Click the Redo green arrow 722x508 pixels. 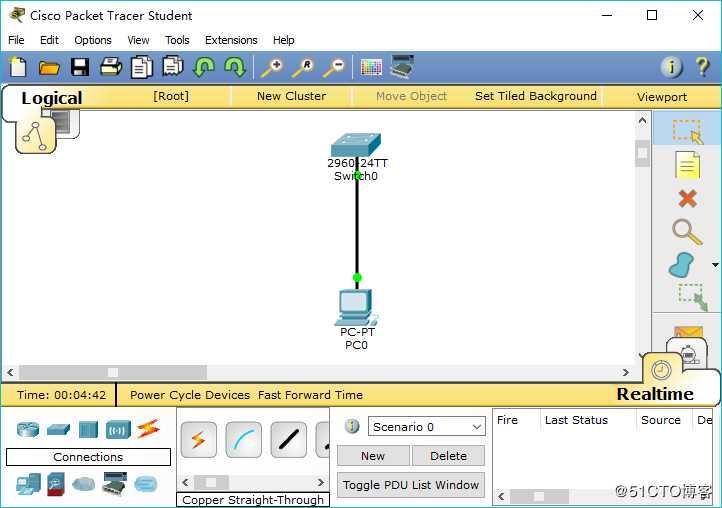click(235, 67)
